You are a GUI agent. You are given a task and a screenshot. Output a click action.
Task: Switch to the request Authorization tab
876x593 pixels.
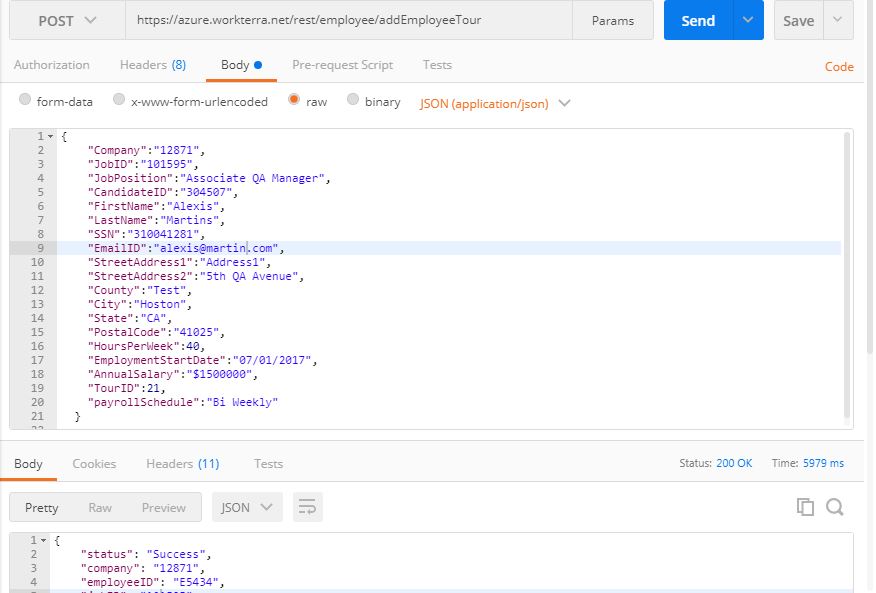click(51, 65)
